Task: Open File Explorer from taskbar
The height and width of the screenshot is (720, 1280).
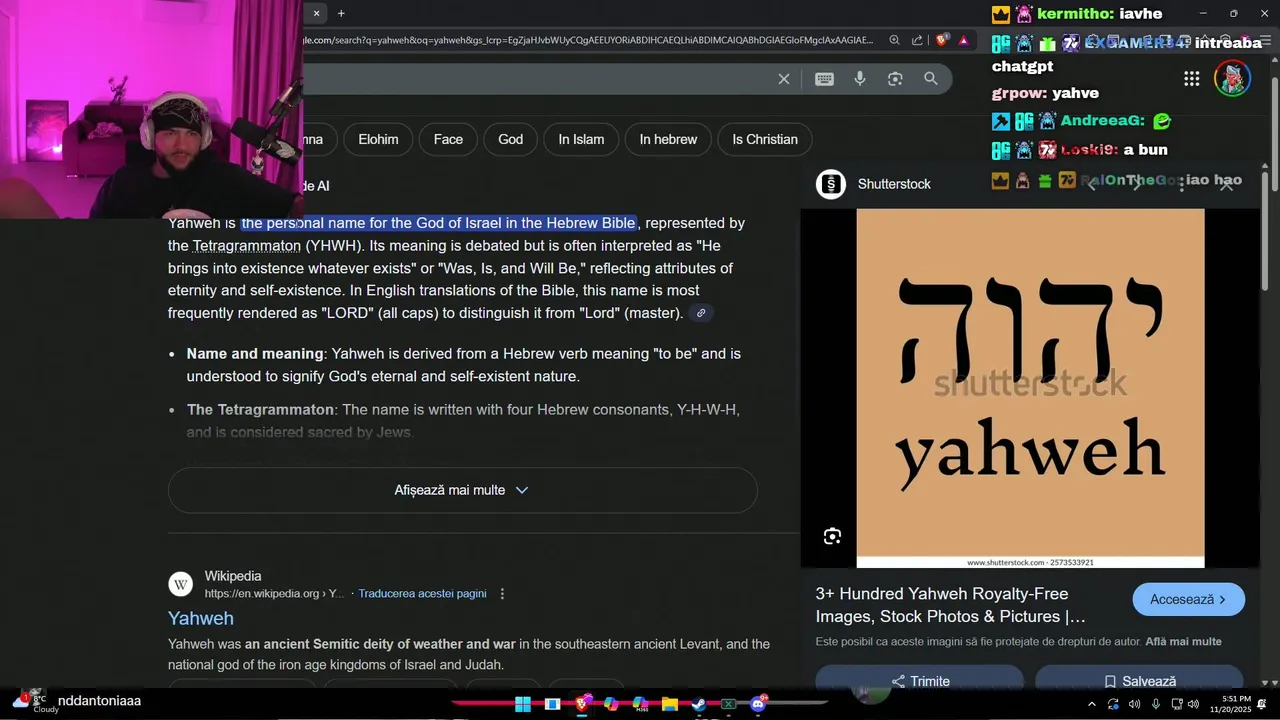Action: [669, 704]
